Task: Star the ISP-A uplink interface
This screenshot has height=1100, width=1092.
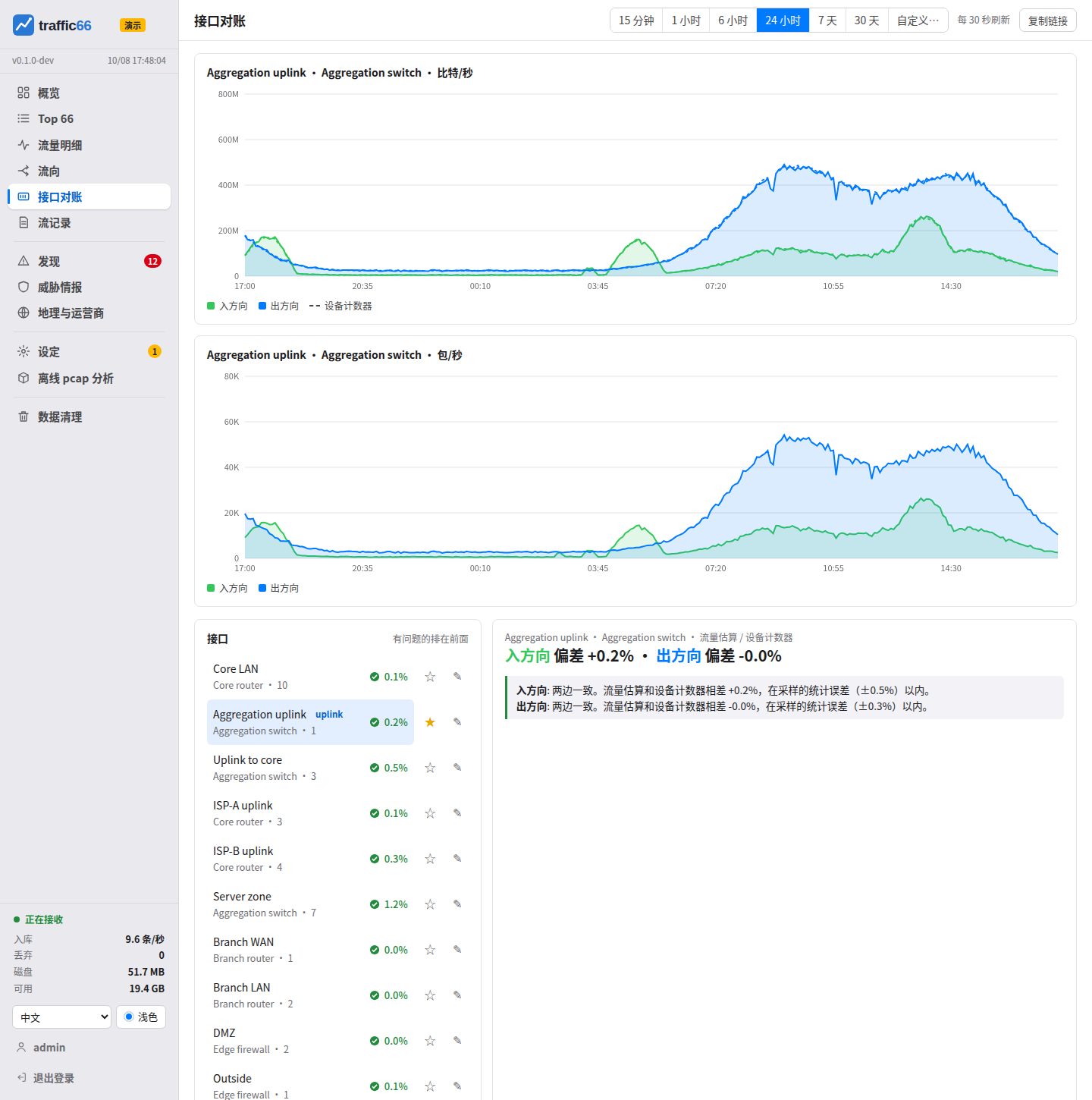Action: [x=430, y=813]
